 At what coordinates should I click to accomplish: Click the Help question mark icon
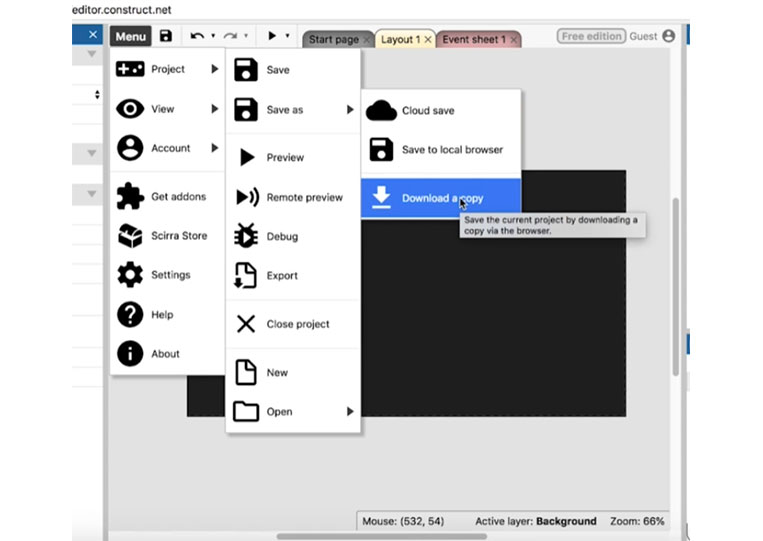coord(130,314)
